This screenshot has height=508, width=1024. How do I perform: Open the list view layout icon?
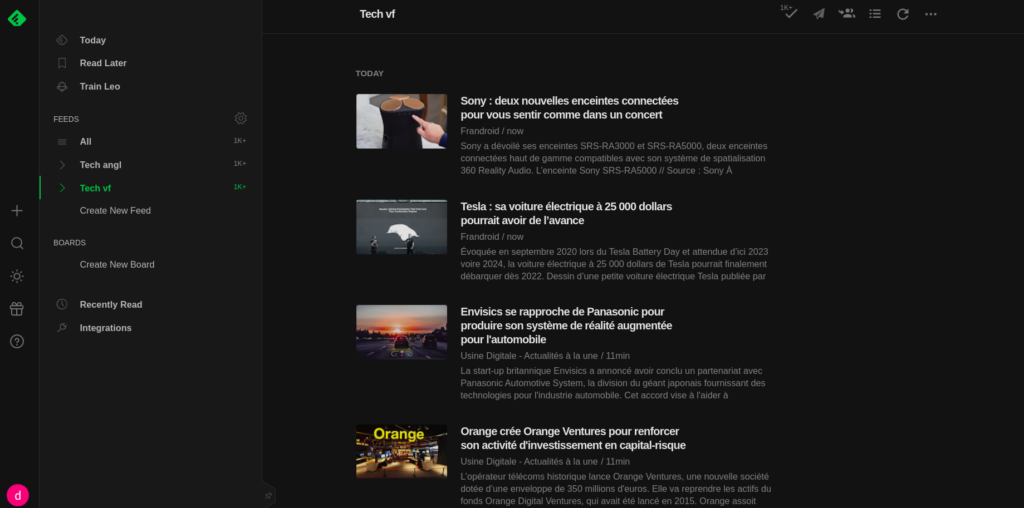[875, 14]
